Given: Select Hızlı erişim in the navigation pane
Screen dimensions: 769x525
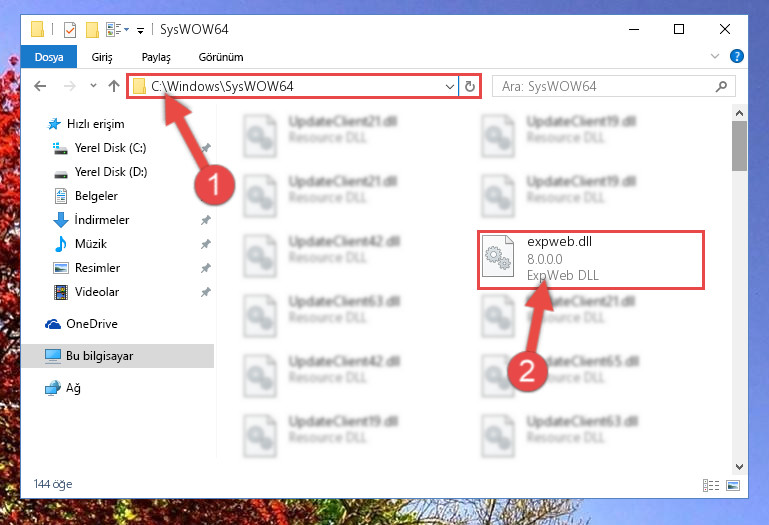Looking at the screenshot, I should click(95, 124).
